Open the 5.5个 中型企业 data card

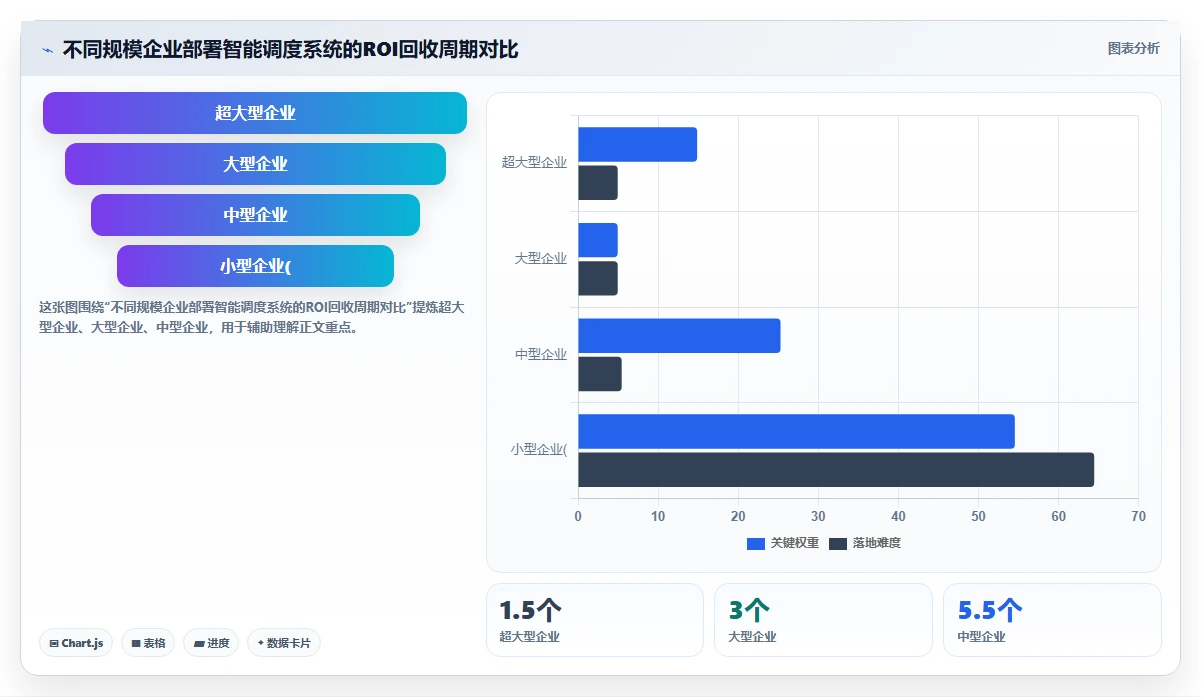1052,620
